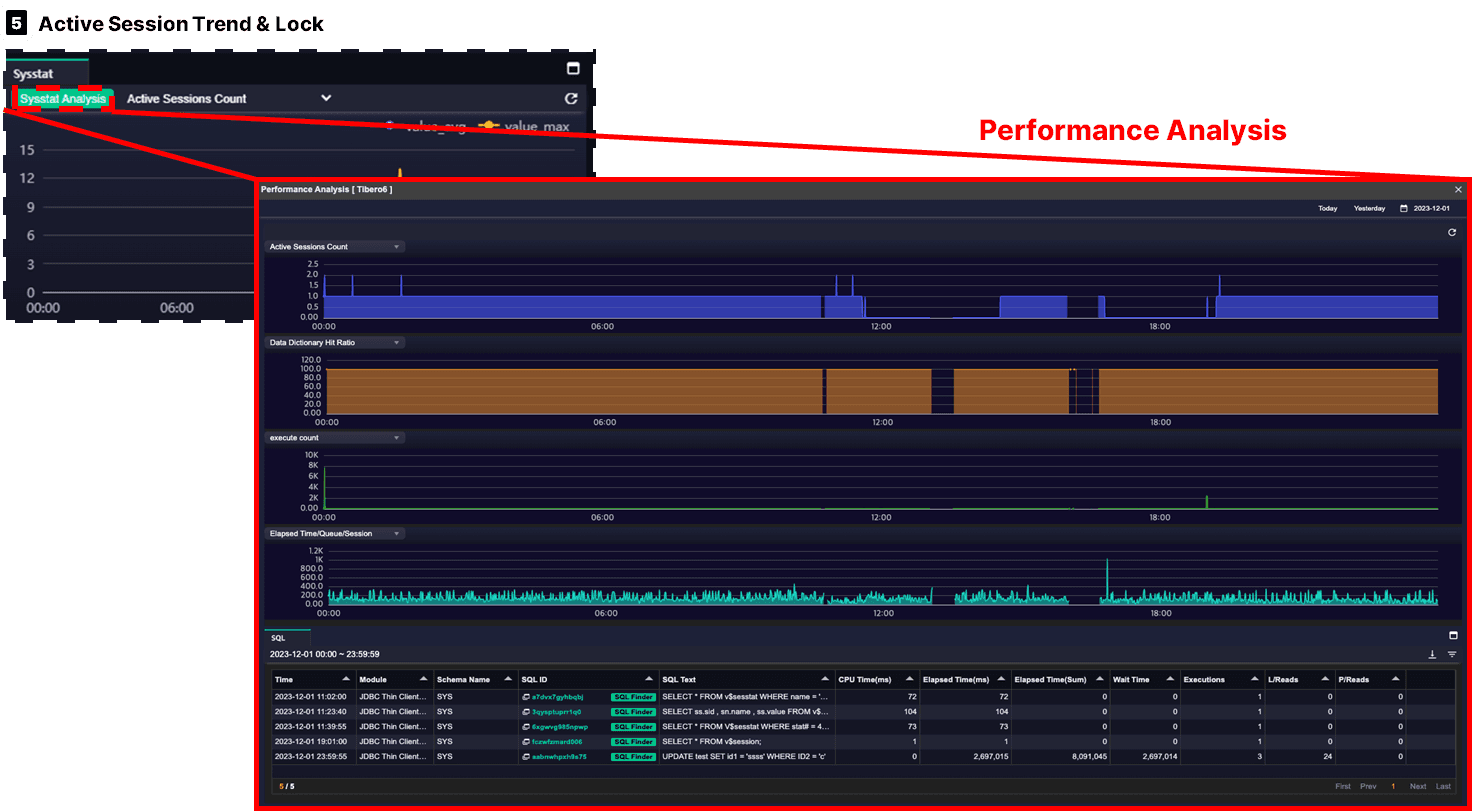
Task: Open Active Sessions Count dropdown in Sysstat panel
Action: [228, 99]
